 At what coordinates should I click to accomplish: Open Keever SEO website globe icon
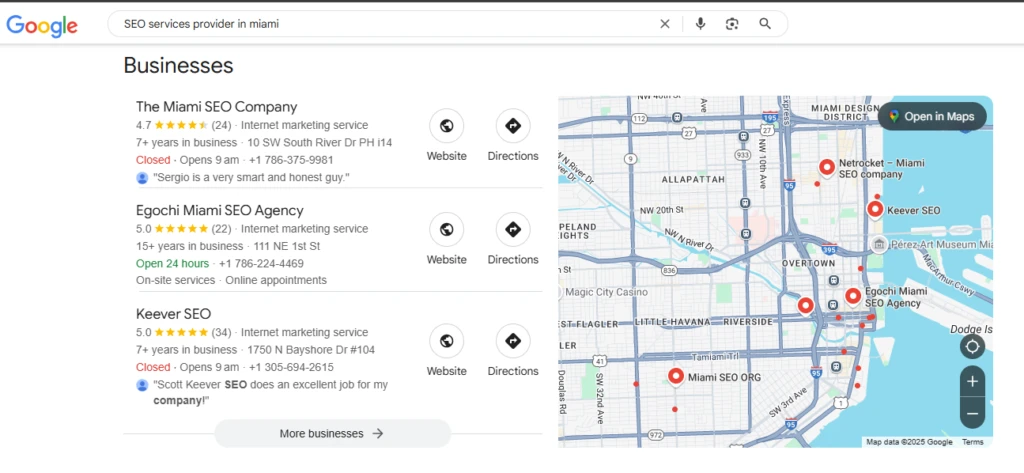point(447,341)
